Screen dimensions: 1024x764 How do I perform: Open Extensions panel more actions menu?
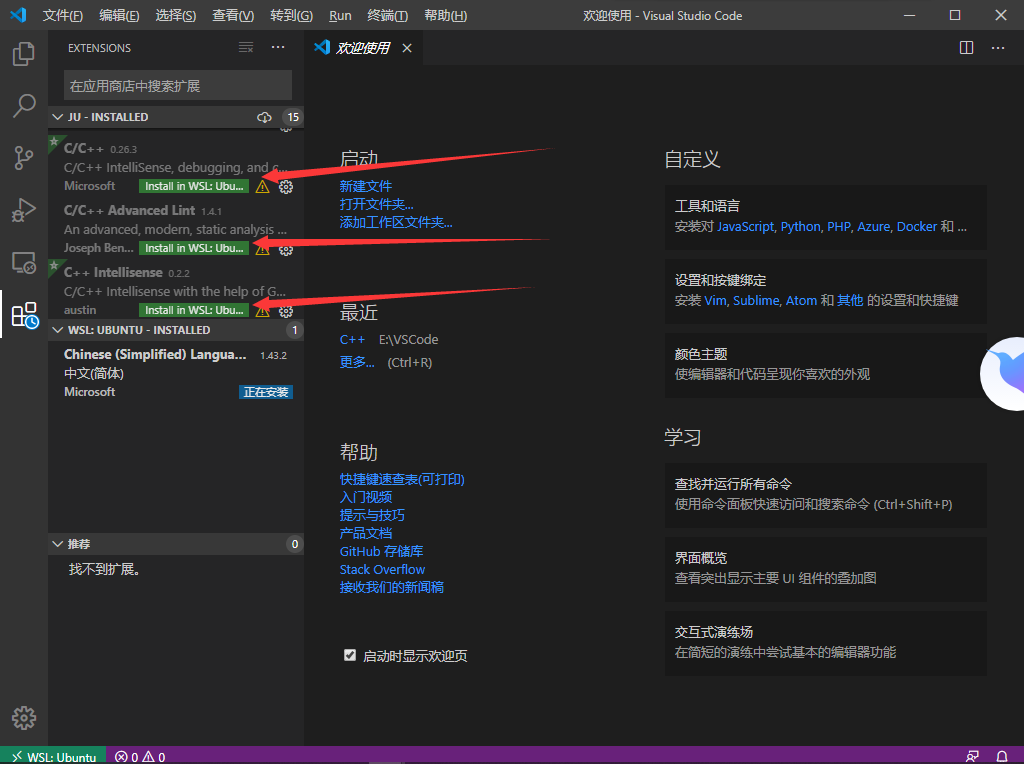[278, 48]
